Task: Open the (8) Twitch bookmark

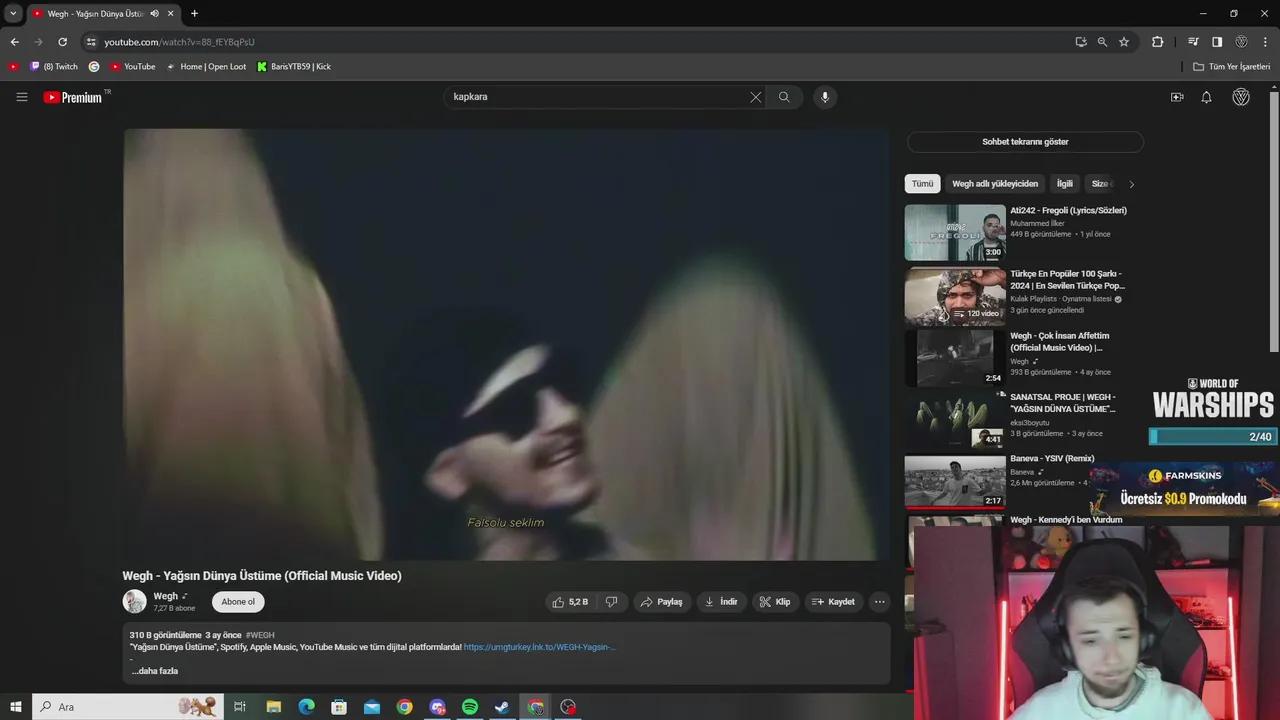Action: pos(54,67)
